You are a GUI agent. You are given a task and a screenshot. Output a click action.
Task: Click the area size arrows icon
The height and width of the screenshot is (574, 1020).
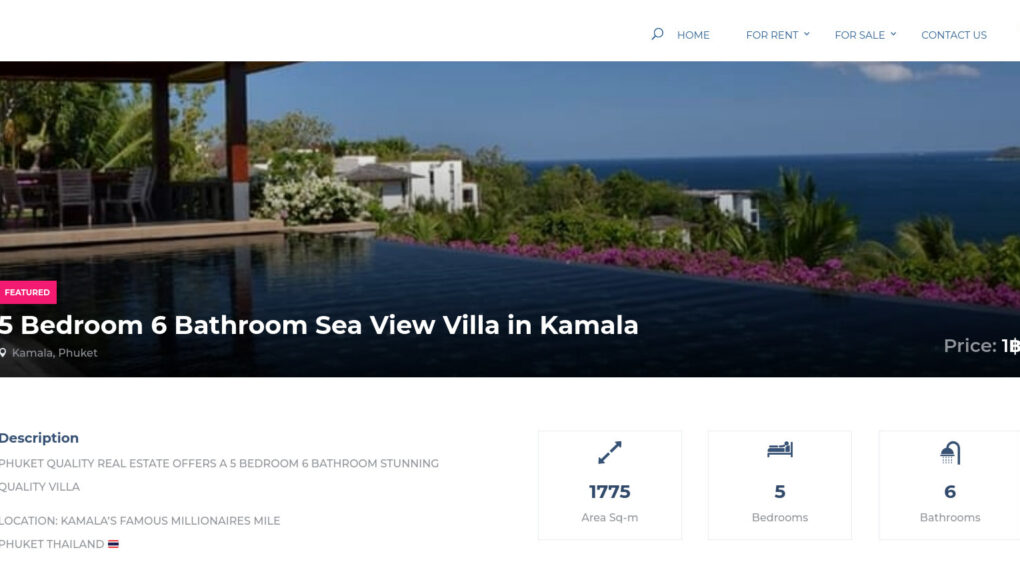[x=610, y=452]
